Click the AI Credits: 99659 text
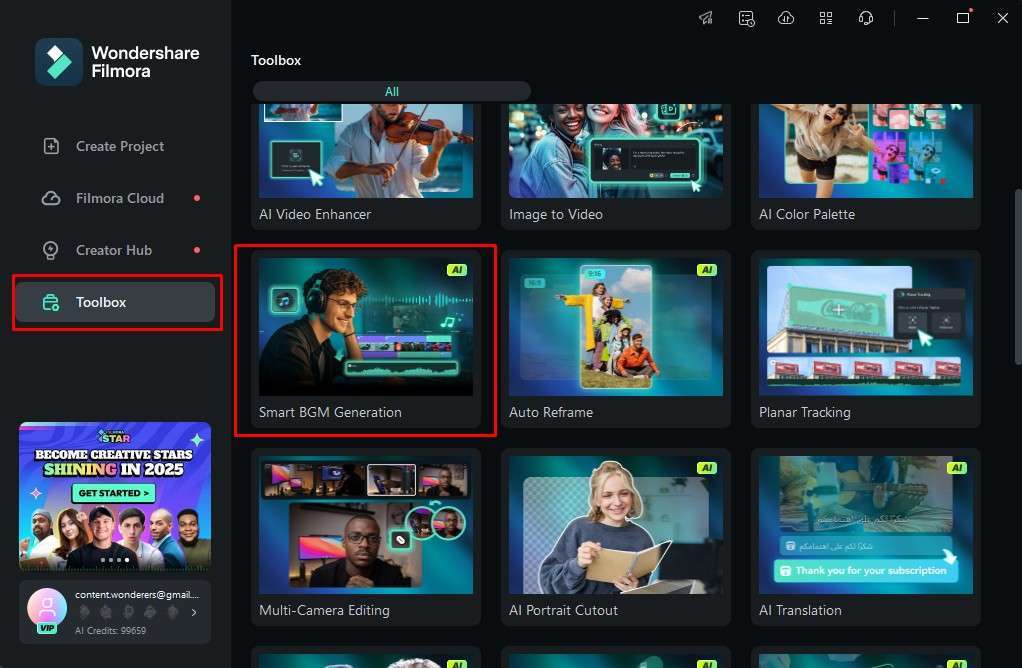Screen dimensions: 1022x668 click(110, 631)
